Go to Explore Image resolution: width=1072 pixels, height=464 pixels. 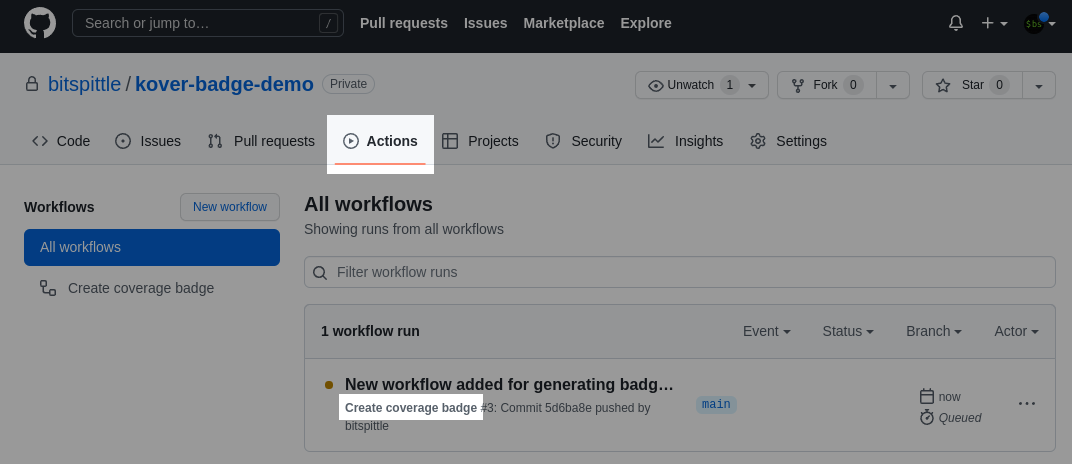tap(645, 23)
